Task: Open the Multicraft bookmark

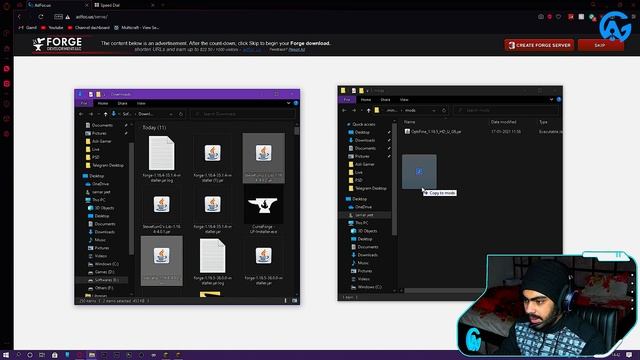Action: pyautogui.click(x=136, y=28)
